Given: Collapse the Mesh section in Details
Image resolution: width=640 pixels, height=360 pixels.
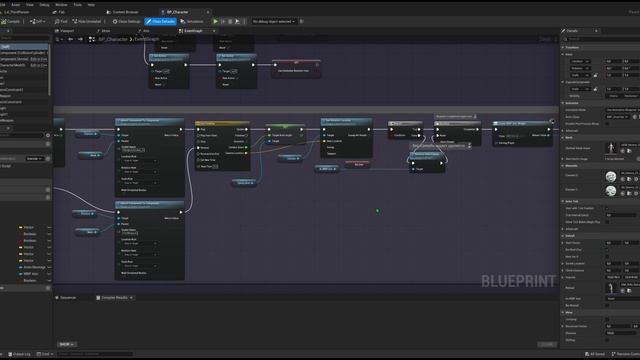Looking at the screenshot, I should [x=562, y=138].
